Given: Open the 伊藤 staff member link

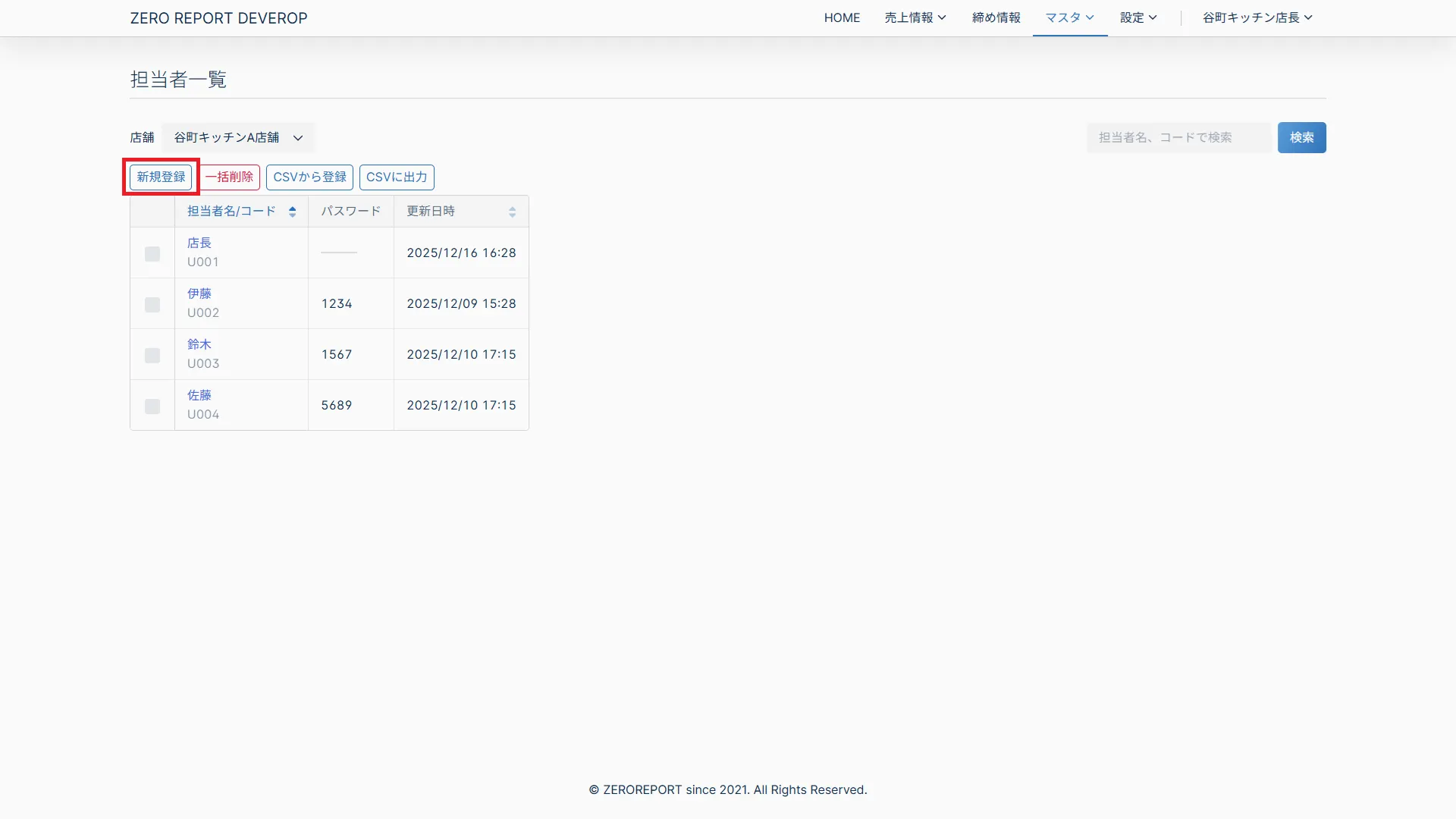Looking at the screenshot, I should coord(199,293).
